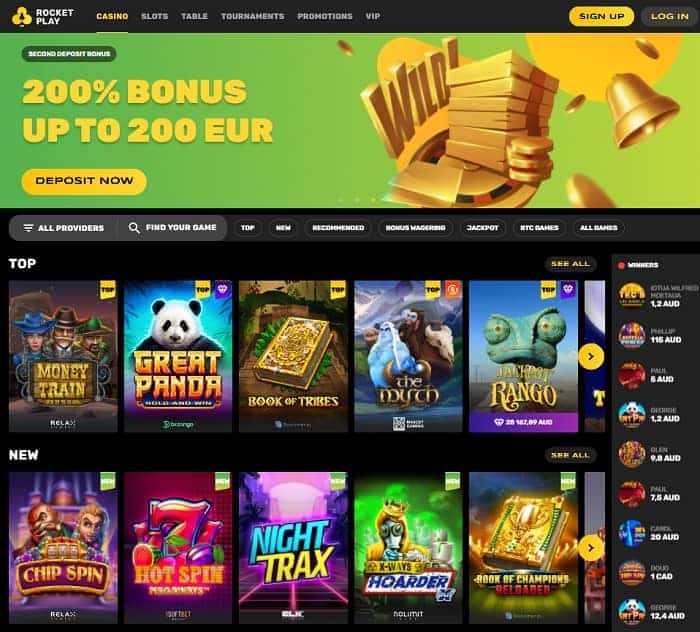This screenshot has height=632, width=700.
Task: Click the orange badge icon on The Myth
Action: pyautogui.click(x=452, y=290)
